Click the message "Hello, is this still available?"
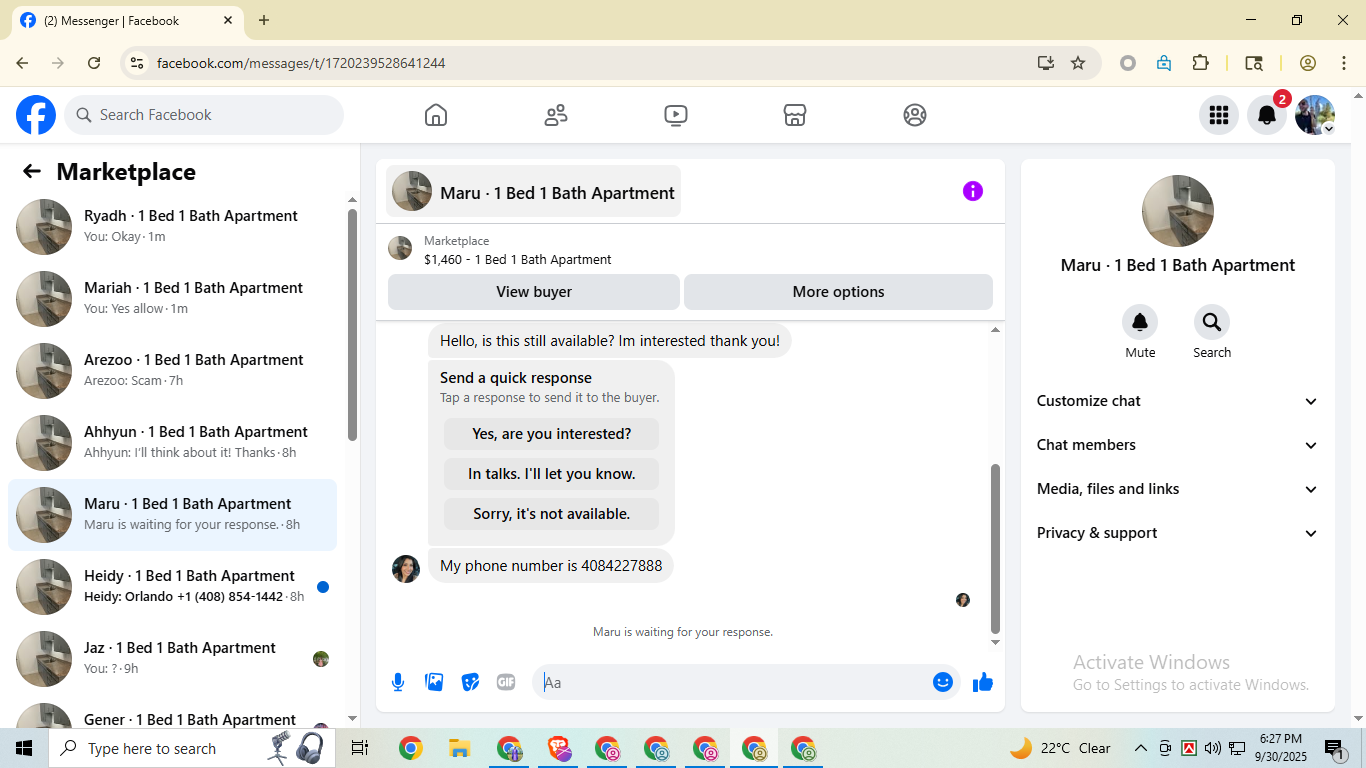This screenshot has height=768, width=1366. [x=610, y=341]
